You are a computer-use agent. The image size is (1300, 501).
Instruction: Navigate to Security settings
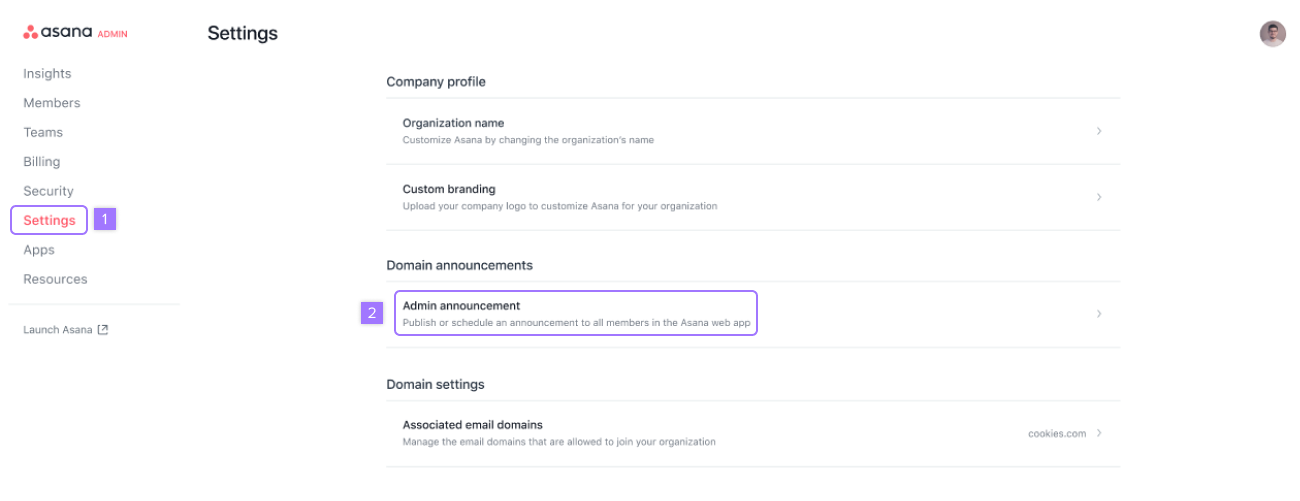(49, 191)
